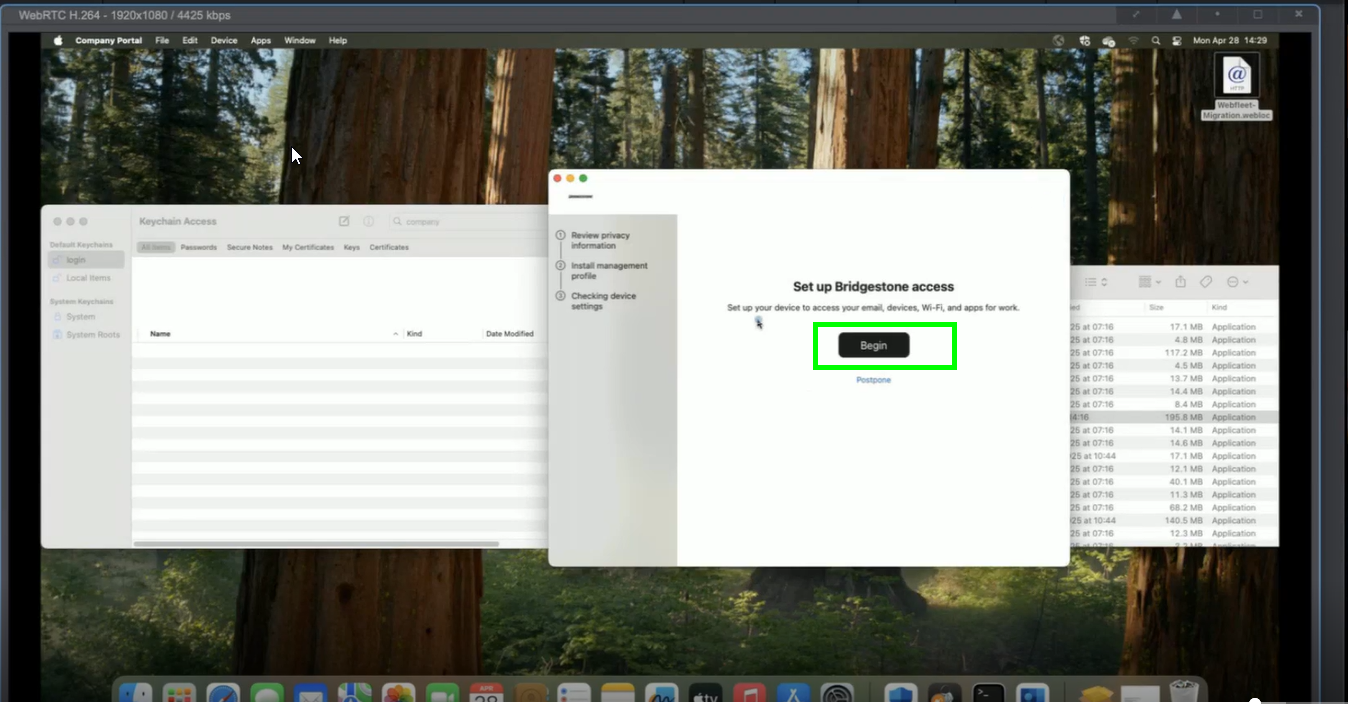Switch to All Items tab in Keychain Access
The image size is (1348, 704).
point(156,247)
